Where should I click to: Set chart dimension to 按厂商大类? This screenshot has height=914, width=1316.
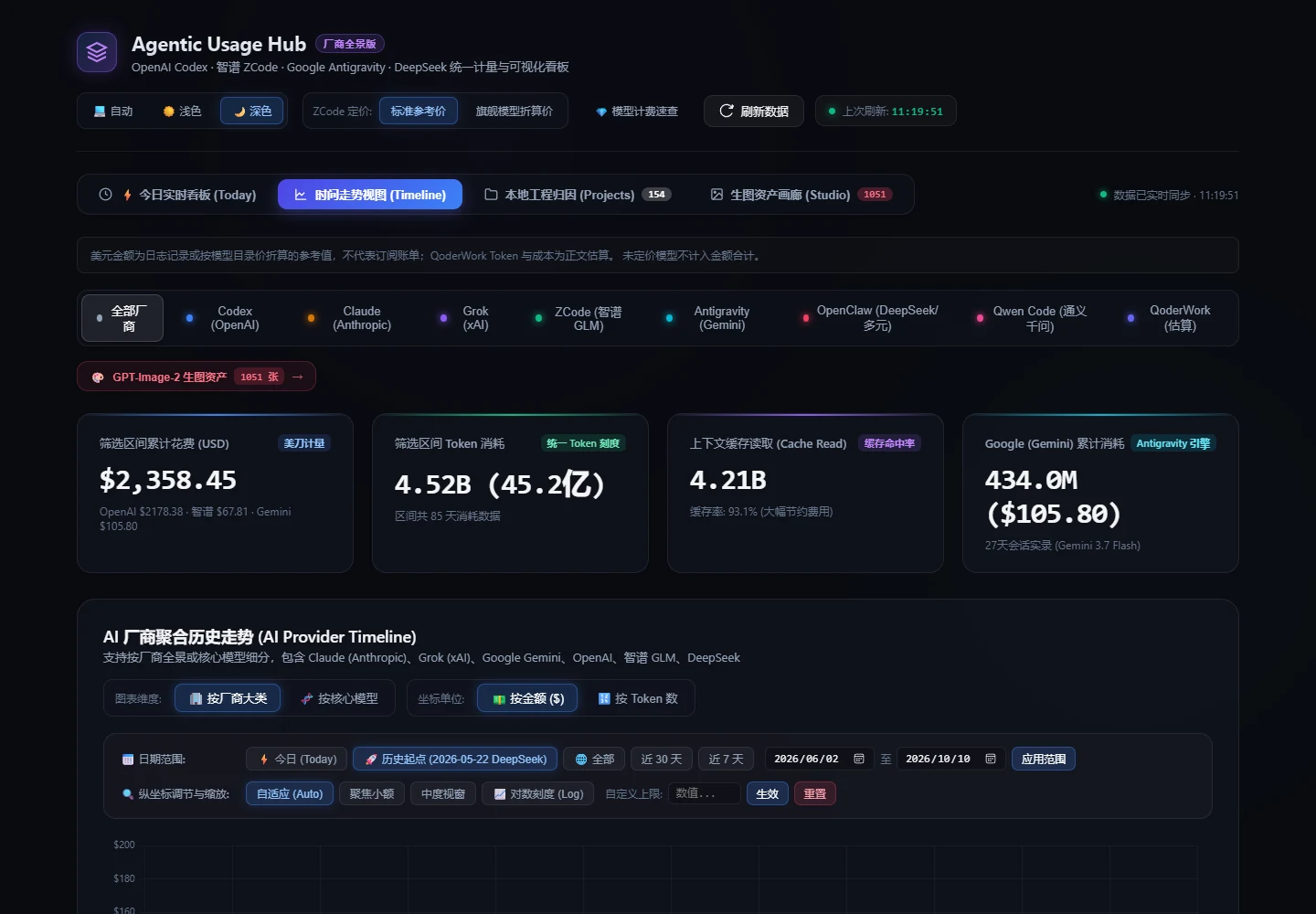[x=228, y=698]
